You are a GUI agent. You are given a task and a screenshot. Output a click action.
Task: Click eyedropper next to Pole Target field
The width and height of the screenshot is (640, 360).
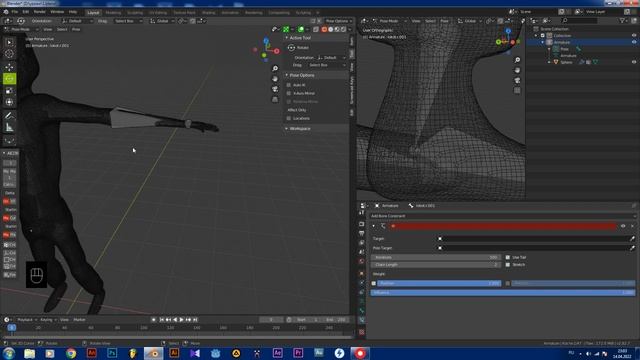632,248
